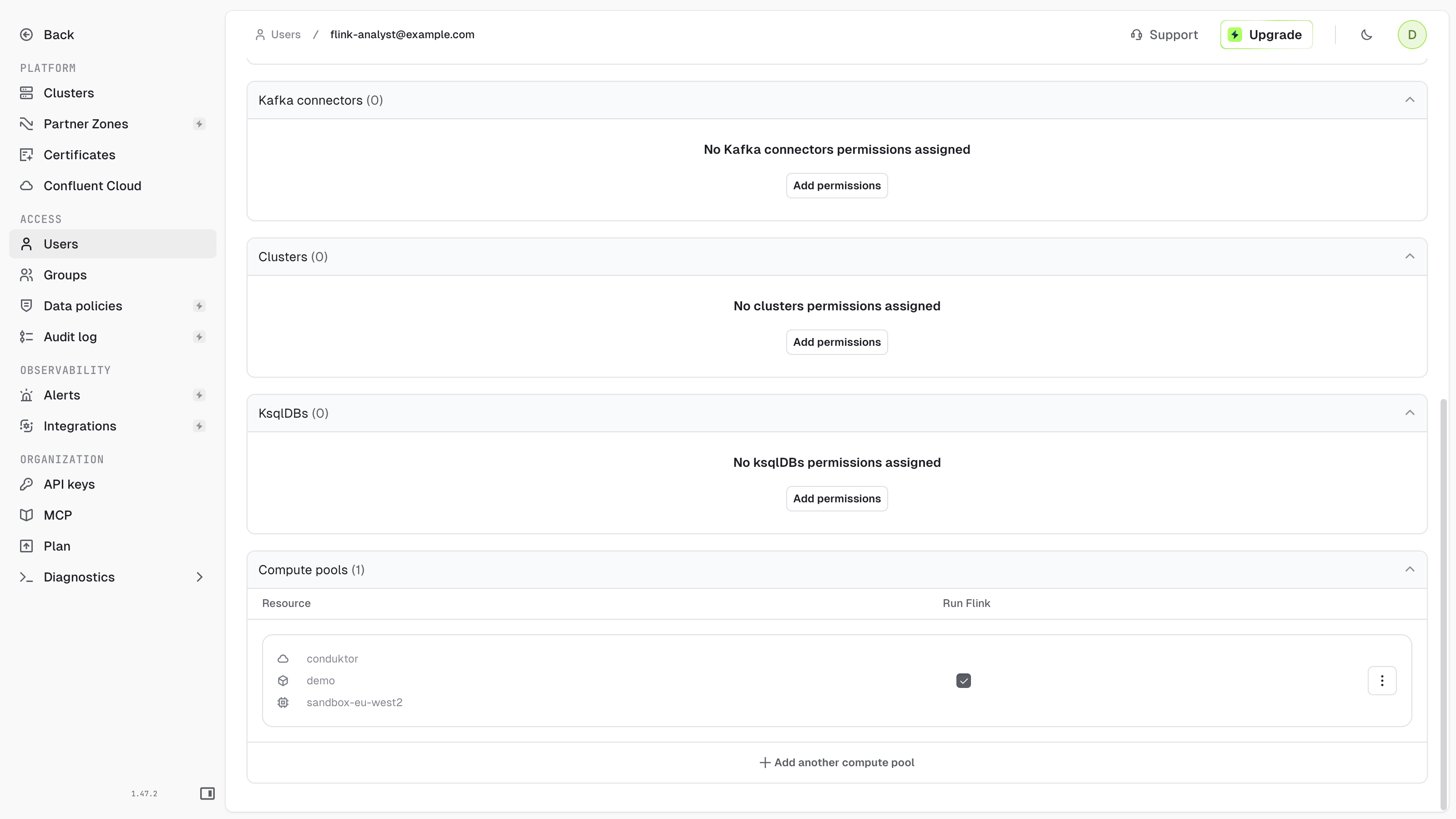Click the sandbox-eu-west2 text
Image resolution: width=1456 pixels, height=819 pixels.
click(x=354, y=703)
